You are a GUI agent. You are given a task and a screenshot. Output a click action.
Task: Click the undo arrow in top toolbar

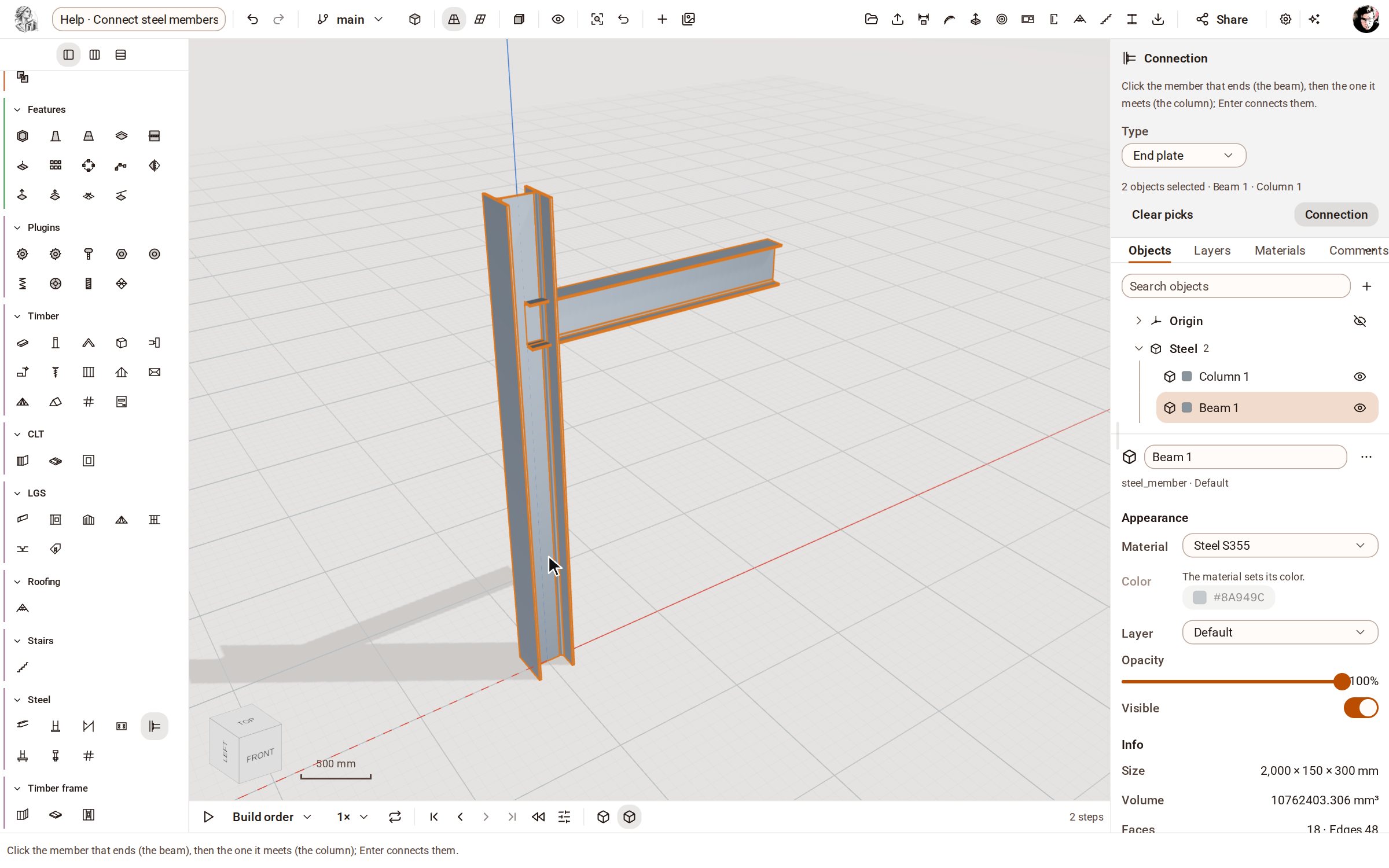coord(252,19)
